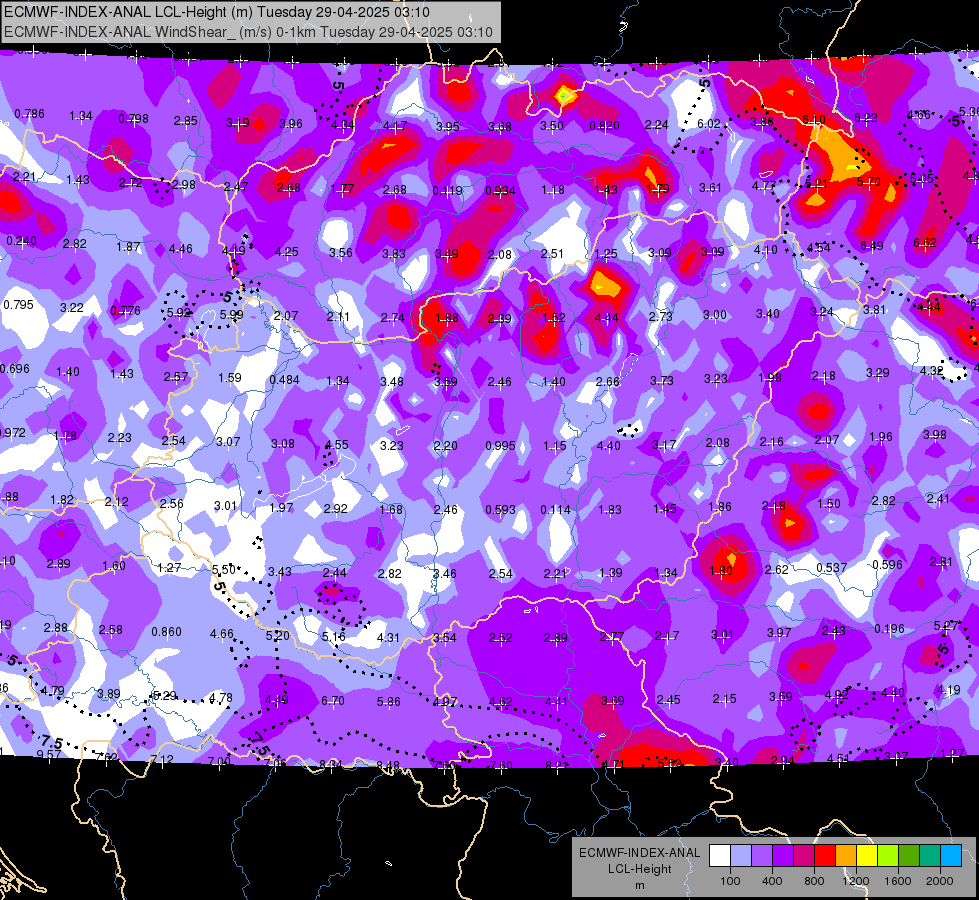Image resolution: width=979 pixels, height=900 pixels.
Task: Click the wind shear value '0.240'
Action: [21, 240]
